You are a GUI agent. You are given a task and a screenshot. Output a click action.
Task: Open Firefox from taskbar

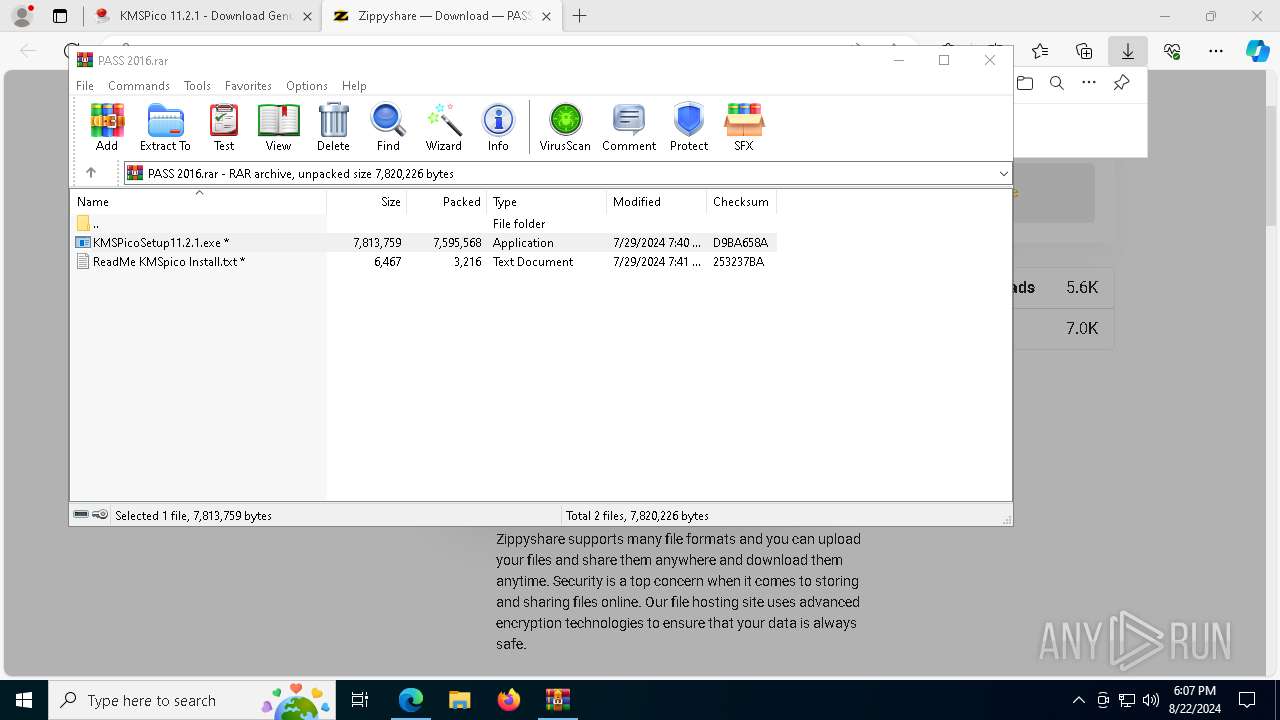pos(509,700)
